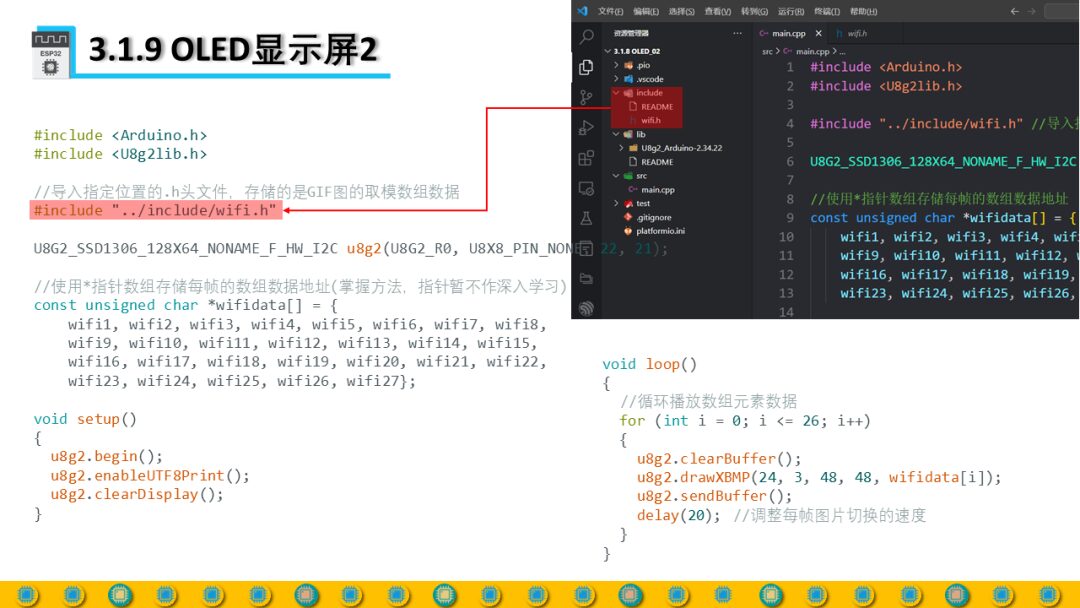Open the Source Control view
The image size is (1080, 608).
[586, 97]
